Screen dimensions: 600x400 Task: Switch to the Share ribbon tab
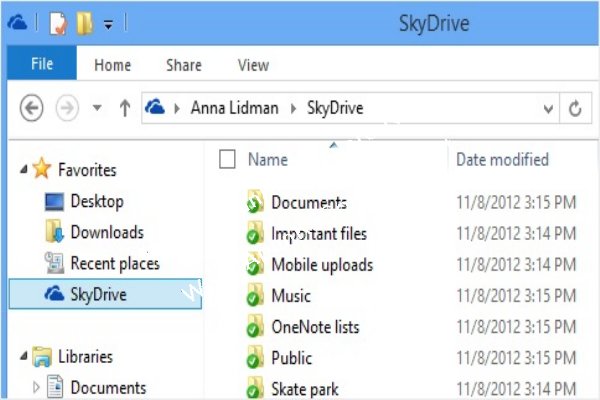[184, 65]
